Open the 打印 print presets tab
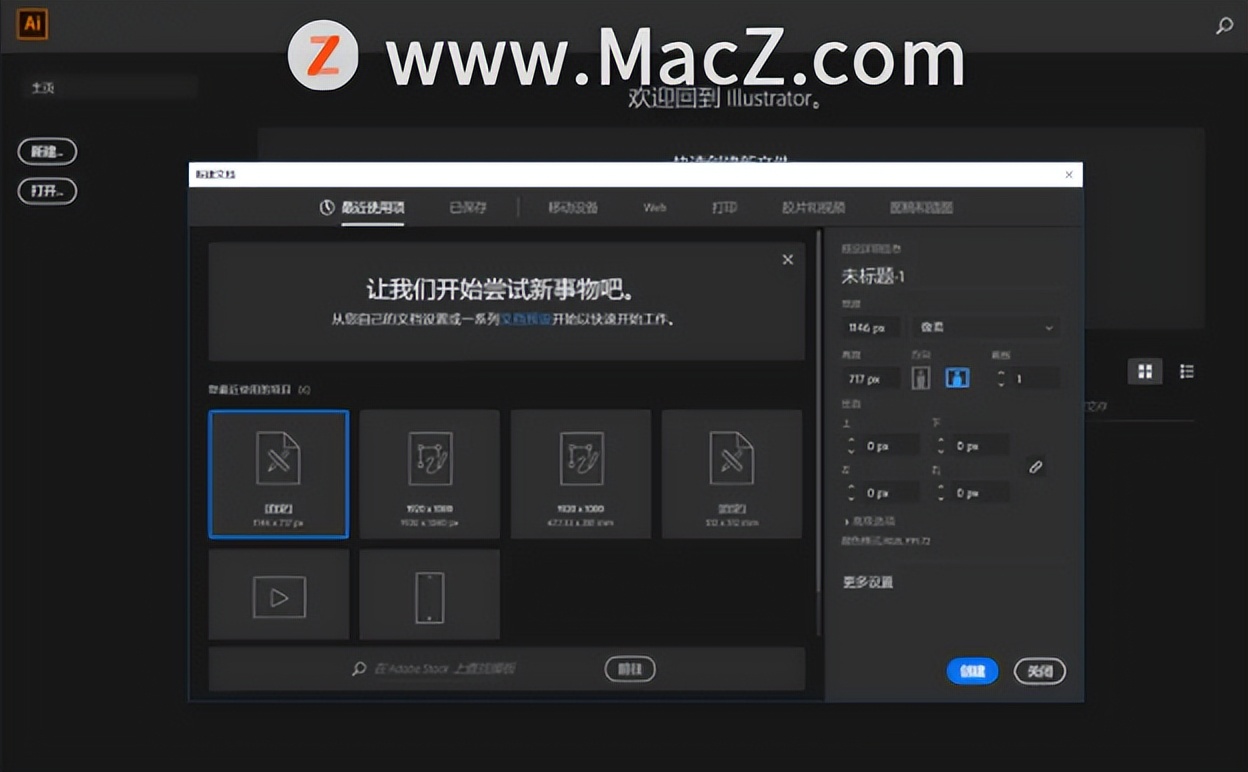The height and width of the screenshot is (772, 1248). [724, 207]
